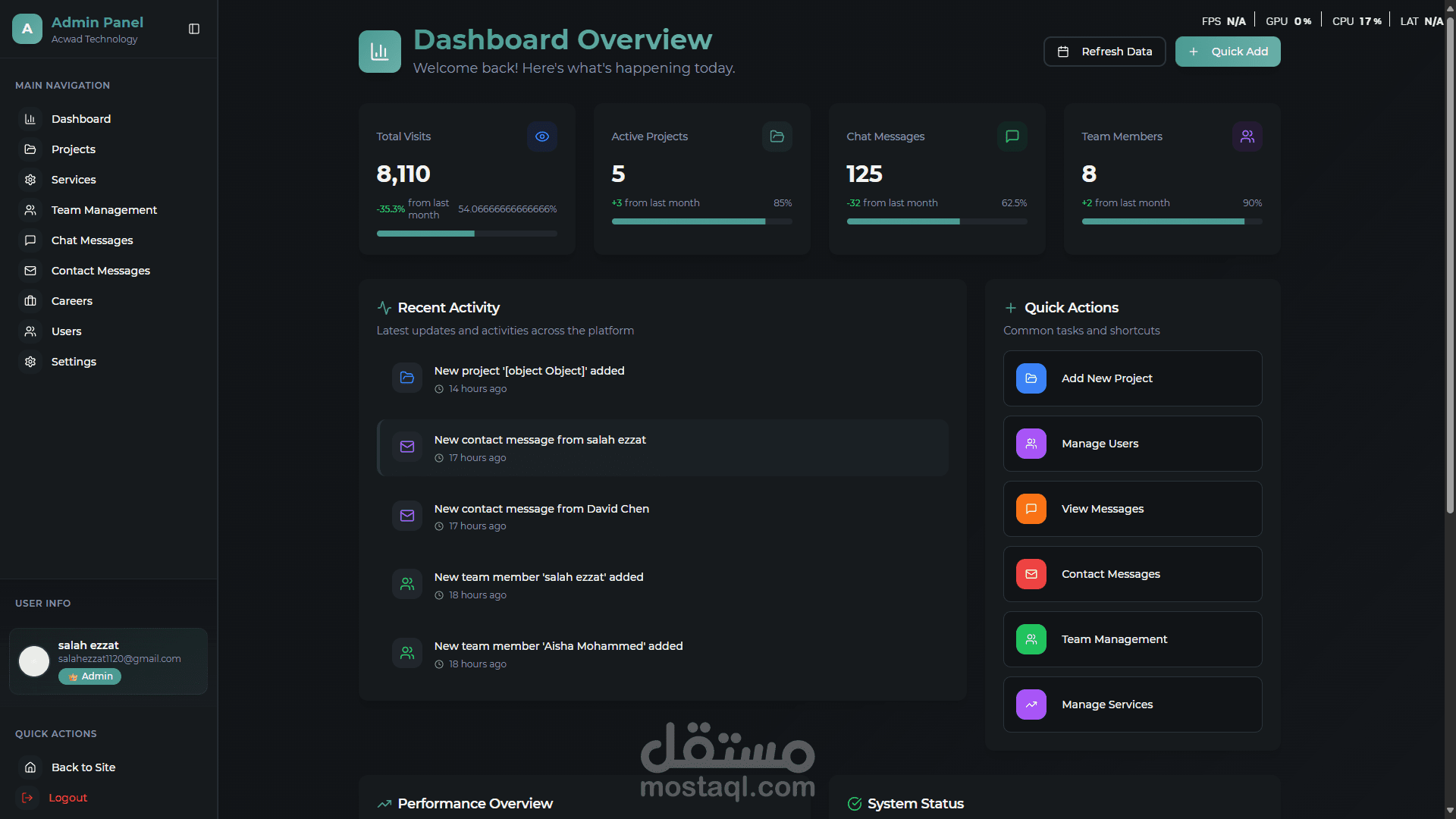Click the Active Projects progress bar
Image resolution: width=1456 pixels, height=819 pixels.
(x=701, y=221)
